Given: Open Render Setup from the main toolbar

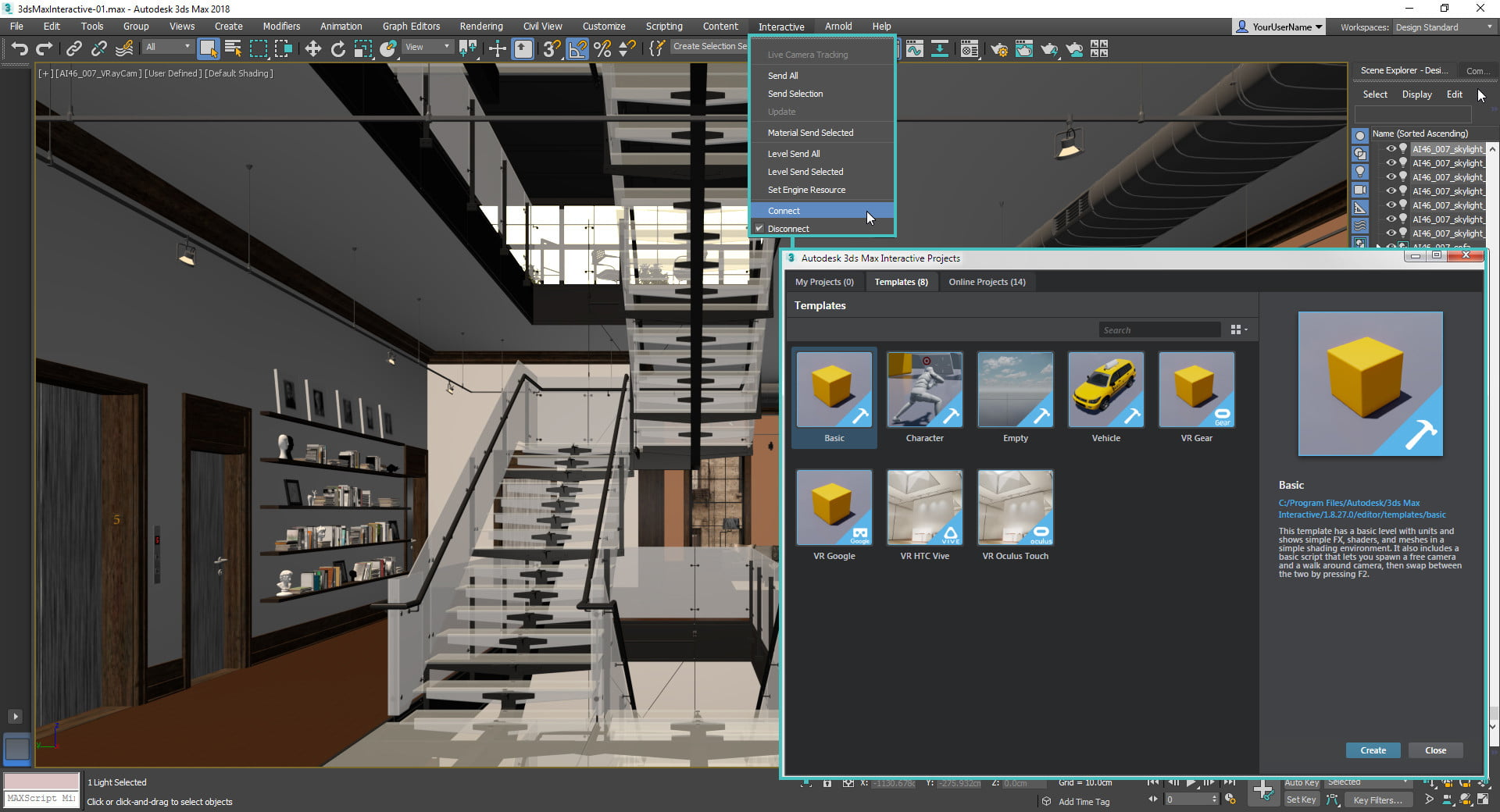Looking at the screenshot, I should pos(998,49).
